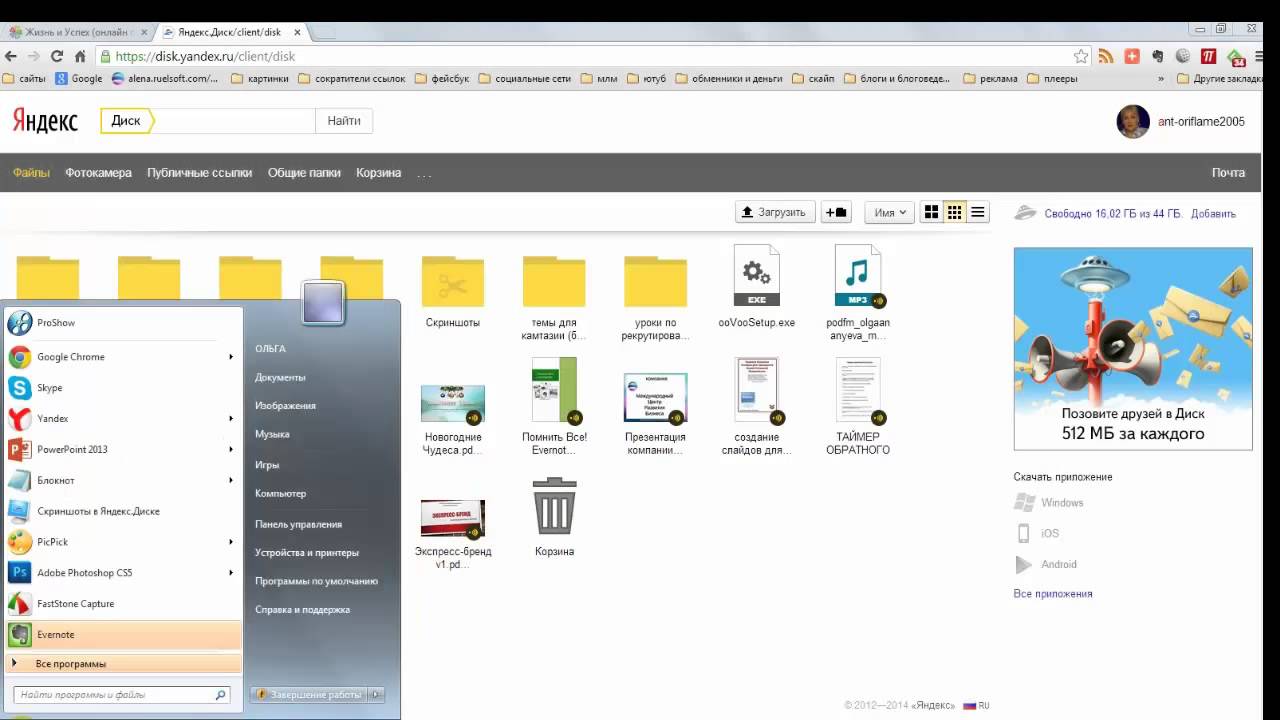Open Компьютер from the Start menu

tap(280, 493)
